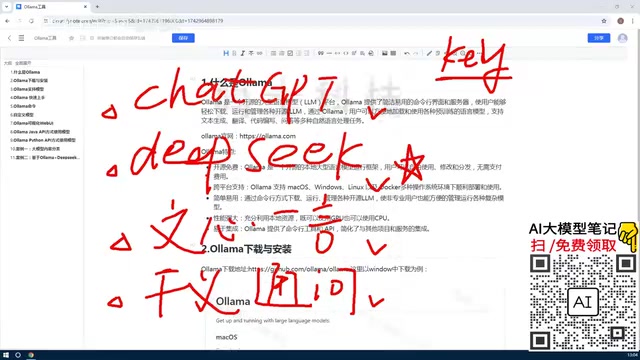Jump to outline item 5.Ollama命令
Viewport: 640px width, 360px height.
(x=23, y=106)
